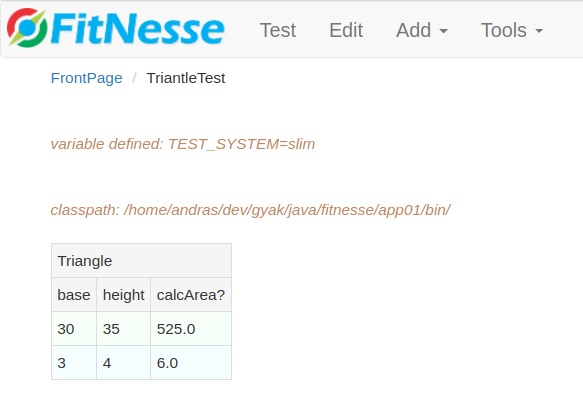Click the calcArea? column header
This screenshot has width=583, height=403.
click(191, 295)
